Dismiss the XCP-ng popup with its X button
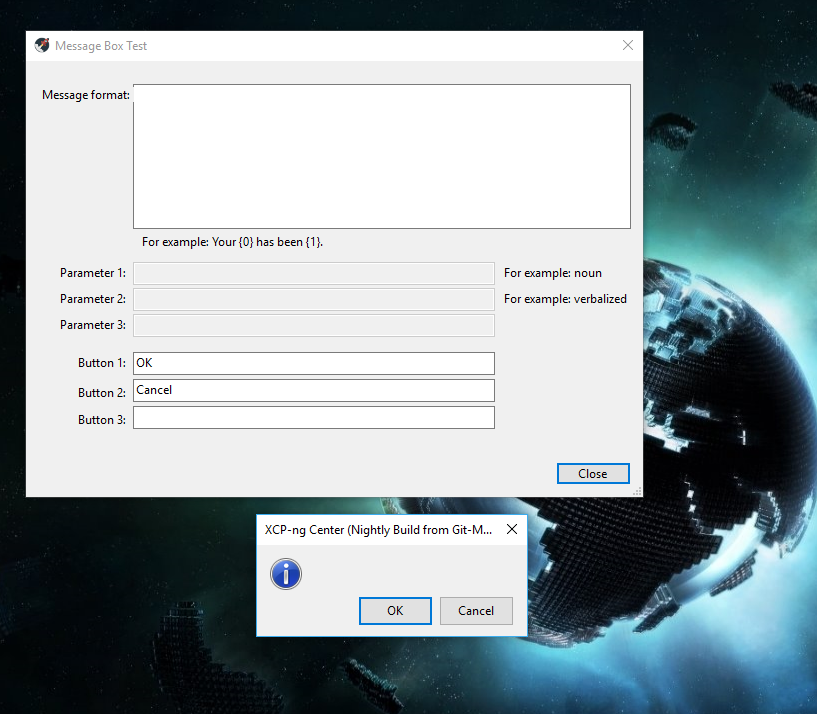 click(x=512, y=529)
